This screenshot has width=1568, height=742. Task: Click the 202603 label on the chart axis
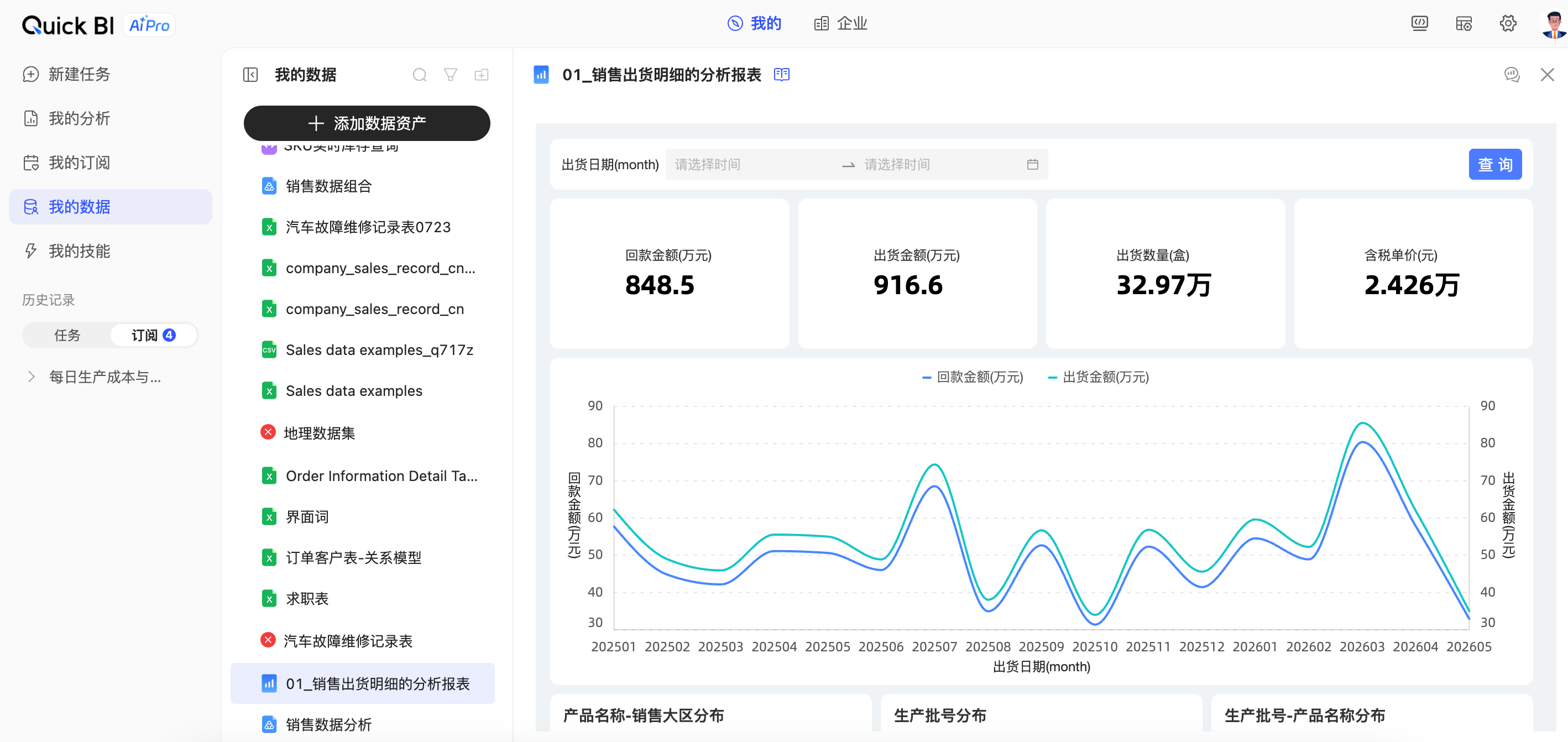(1362, 646)
